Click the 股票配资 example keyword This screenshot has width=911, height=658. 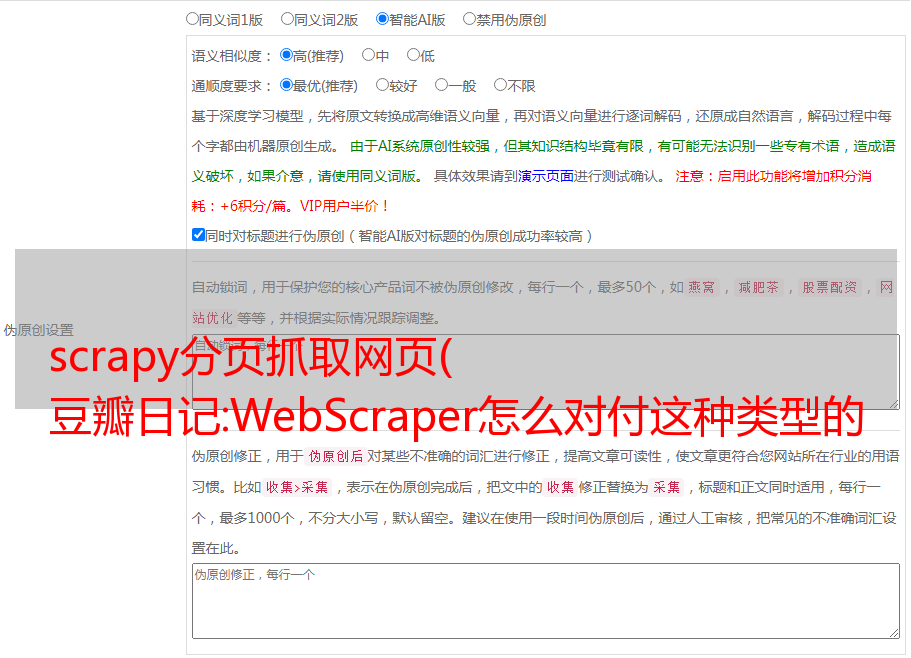[x=830, y=287]
